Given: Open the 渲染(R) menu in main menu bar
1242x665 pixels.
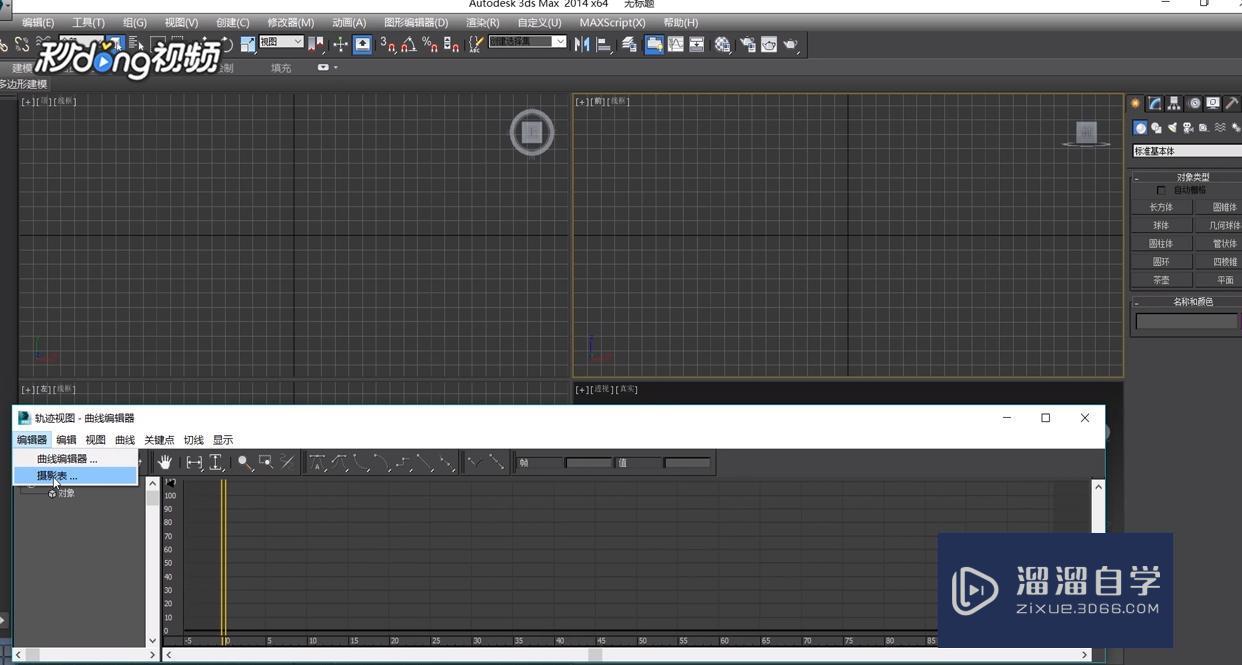Looking at the screenshot, I should (x=482, y=22).
